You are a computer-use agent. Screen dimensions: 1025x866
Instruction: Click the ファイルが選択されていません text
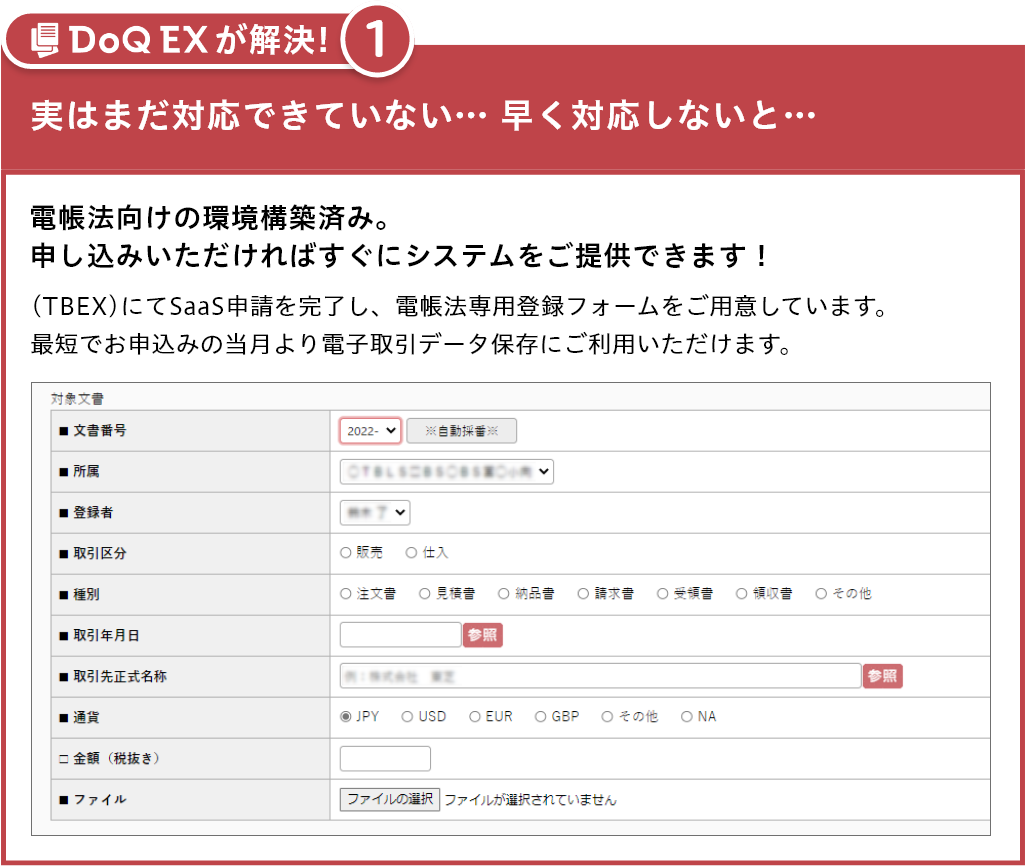[x=530, y=800]
